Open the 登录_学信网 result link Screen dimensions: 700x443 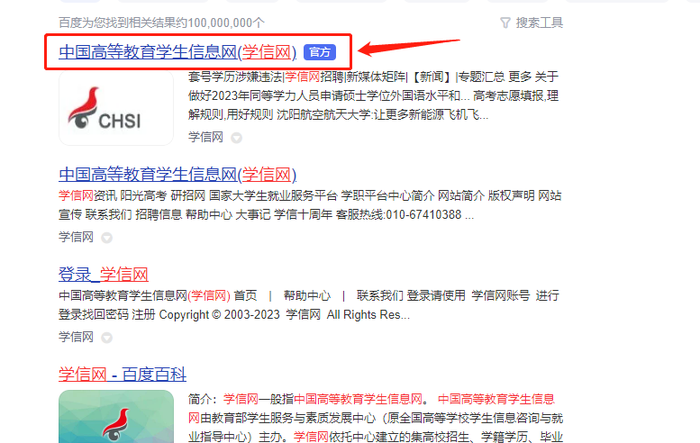pos(103,274)
